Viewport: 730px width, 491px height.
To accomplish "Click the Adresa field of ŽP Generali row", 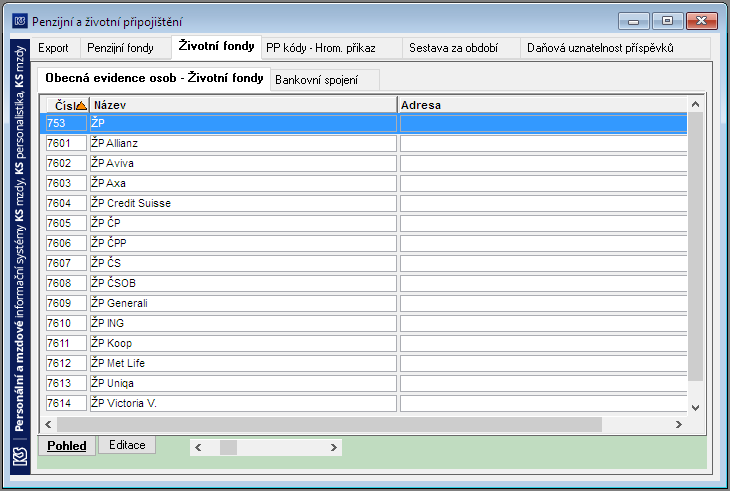I will pos(543,303).
